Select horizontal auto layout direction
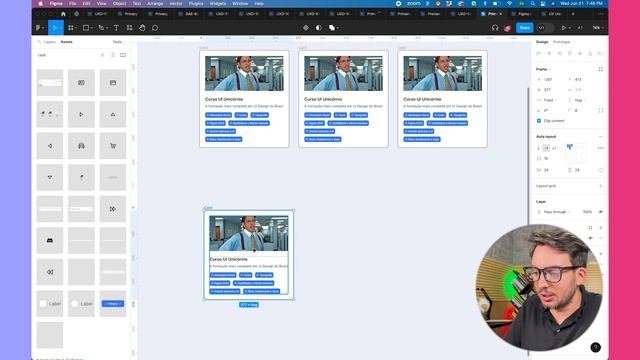The height and width of the screenshot is (360, 640). [546, 148]
